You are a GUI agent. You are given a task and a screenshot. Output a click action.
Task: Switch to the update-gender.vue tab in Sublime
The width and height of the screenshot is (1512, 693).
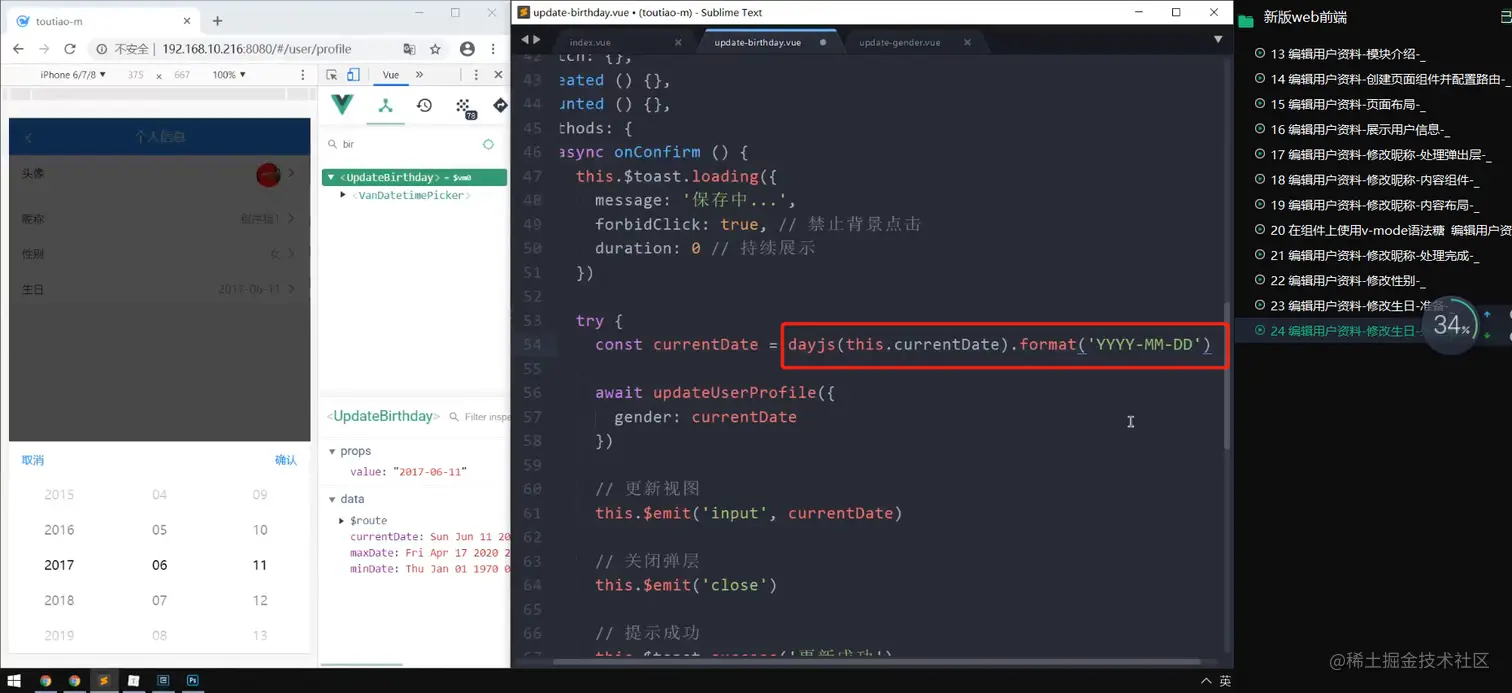900,42
